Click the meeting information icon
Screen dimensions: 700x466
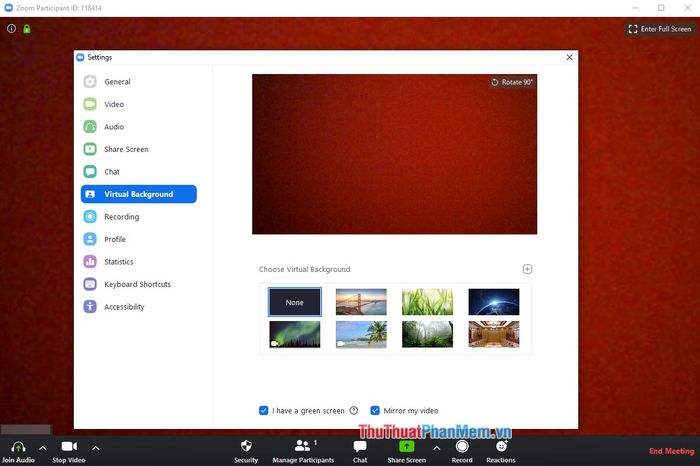[x=12, y=29]
